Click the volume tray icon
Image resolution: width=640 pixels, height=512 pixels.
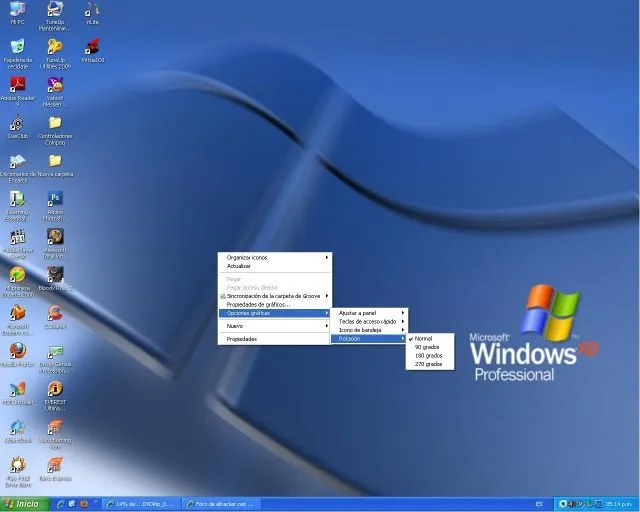point(571,504)
